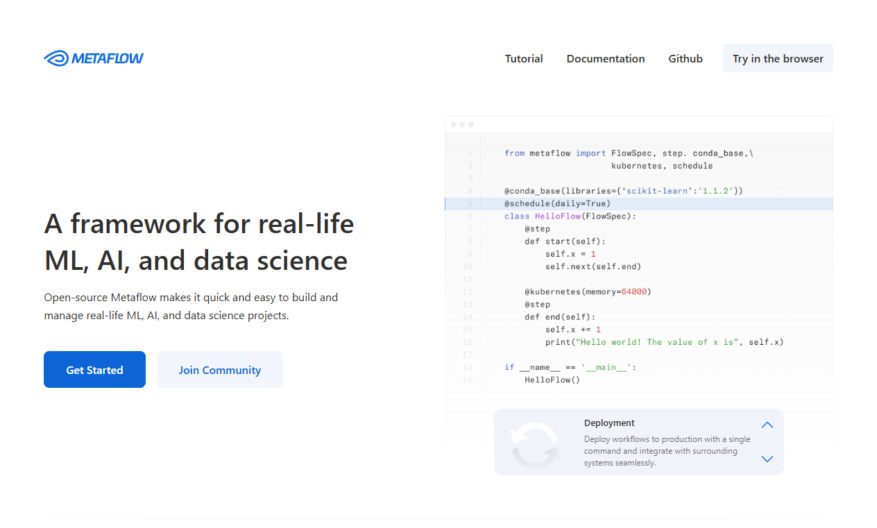
Task: Click the Deployment card title
Action: point(609,423)
